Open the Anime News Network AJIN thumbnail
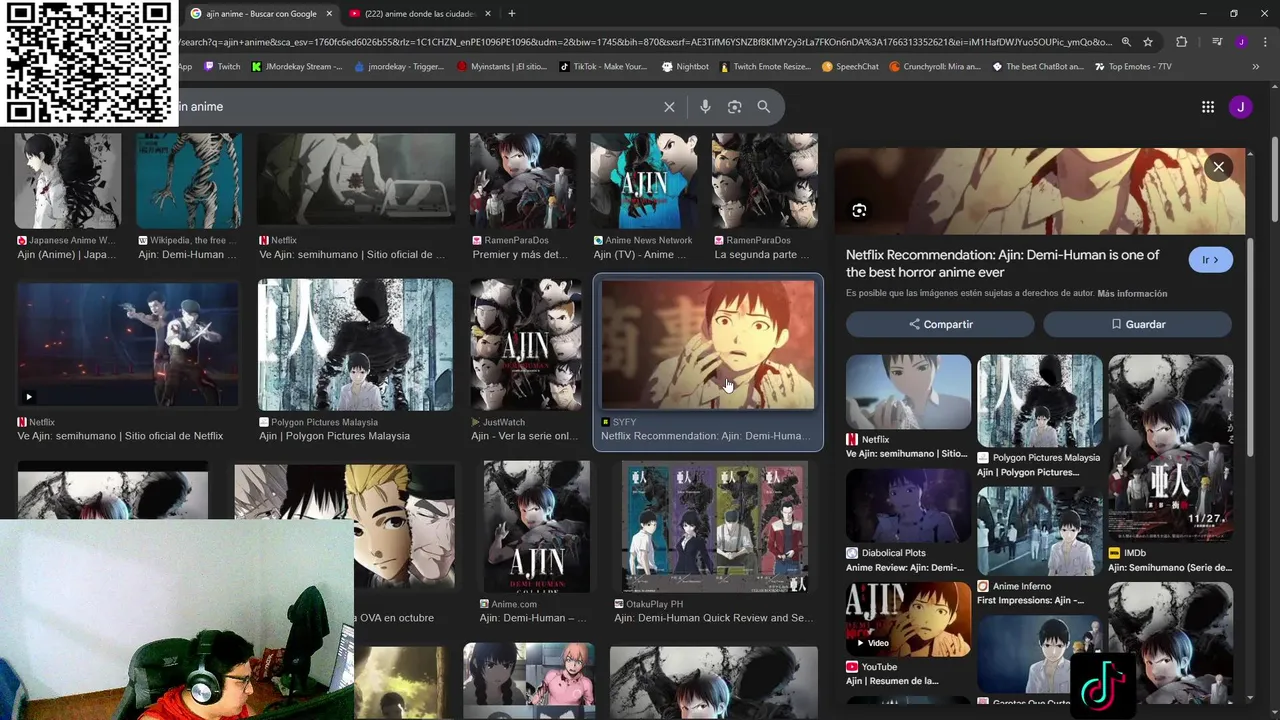The image size is (1280, 720). 643,181
